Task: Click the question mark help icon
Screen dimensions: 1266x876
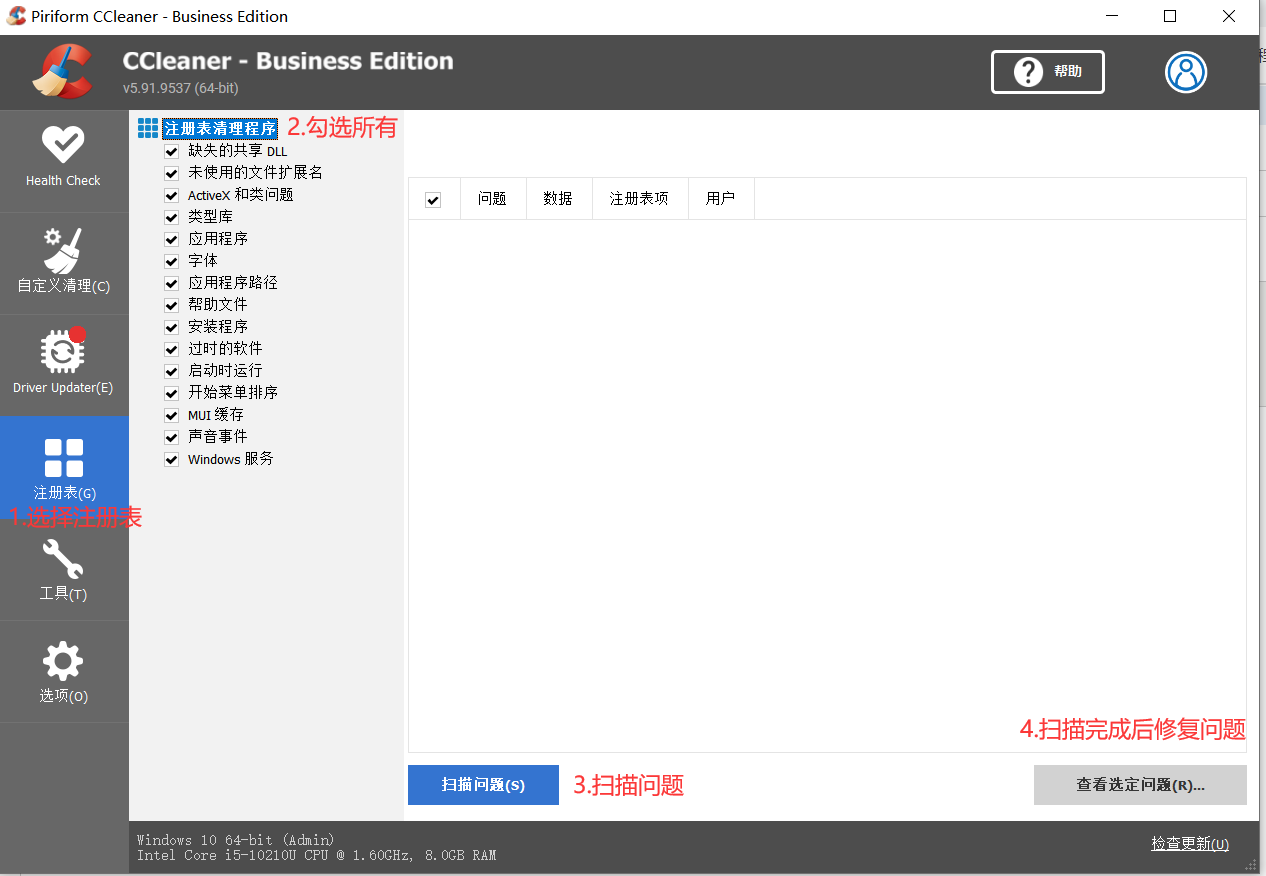Action: point(1028,72)
